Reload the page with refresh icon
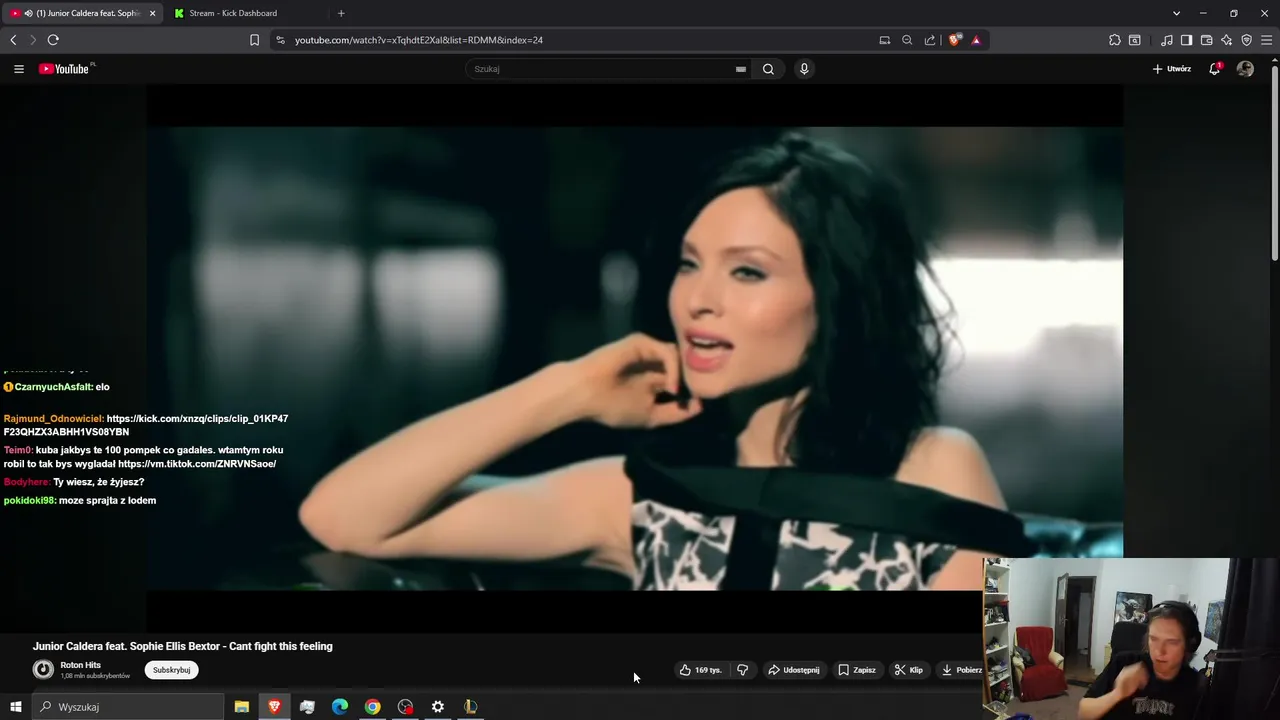Screen dimensions: 1280x720 [x=53, y=40]
